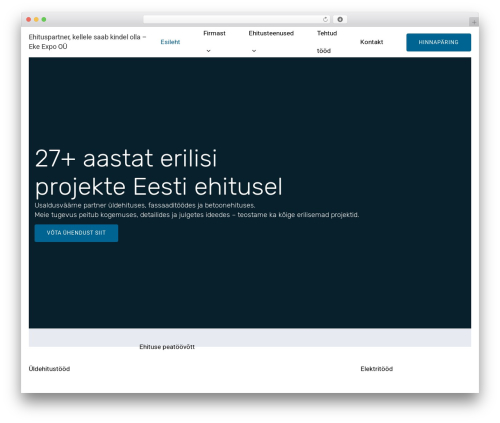Open the Ehituse peatöövõtt link
The height and width of the screenshot is (423, 500).
coord(167,347)
